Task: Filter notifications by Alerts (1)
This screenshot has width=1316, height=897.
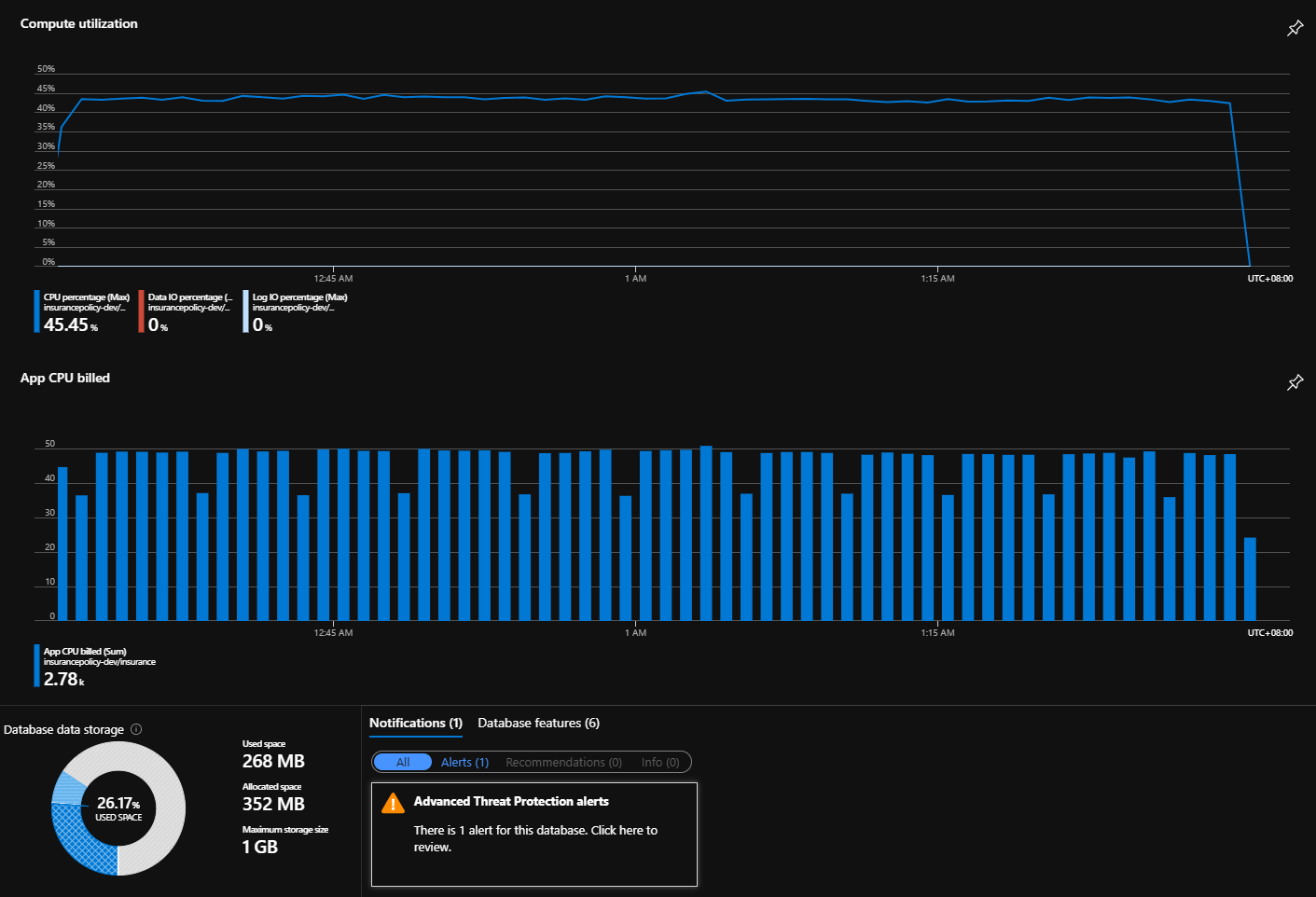Action: (x=464, y=762)
